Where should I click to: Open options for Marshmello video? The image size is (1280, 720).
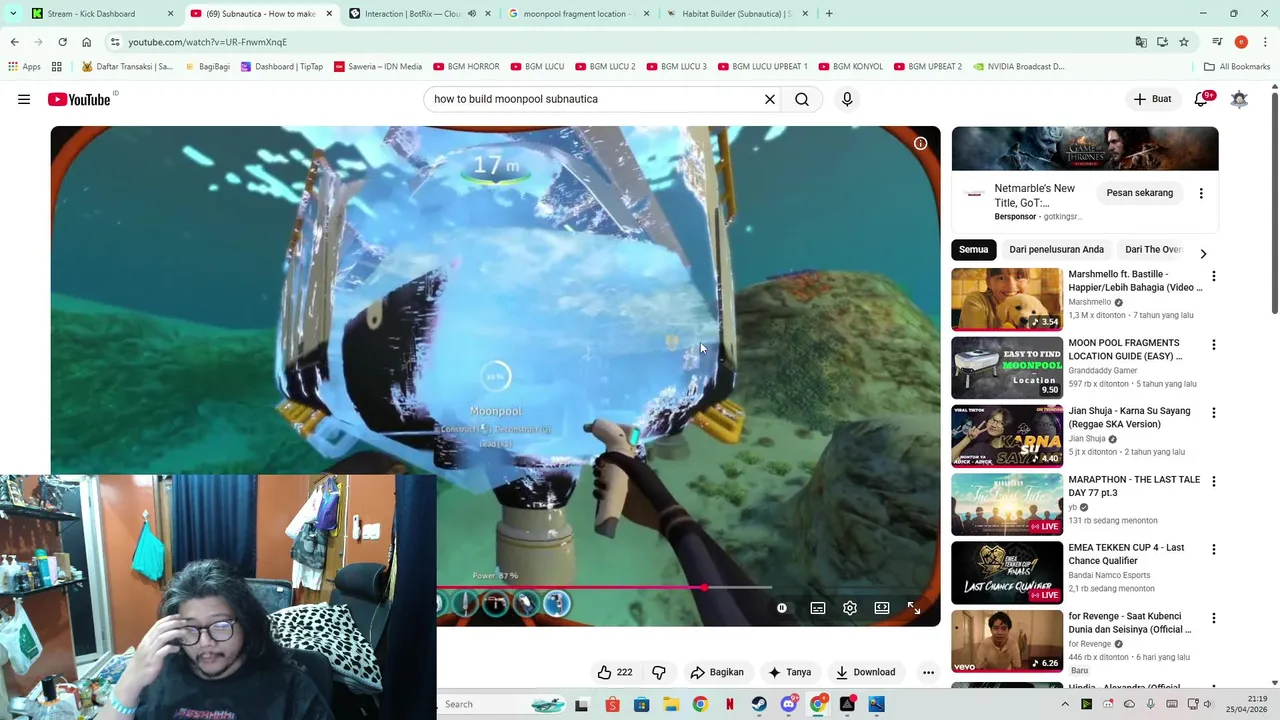coord(1214,276)
